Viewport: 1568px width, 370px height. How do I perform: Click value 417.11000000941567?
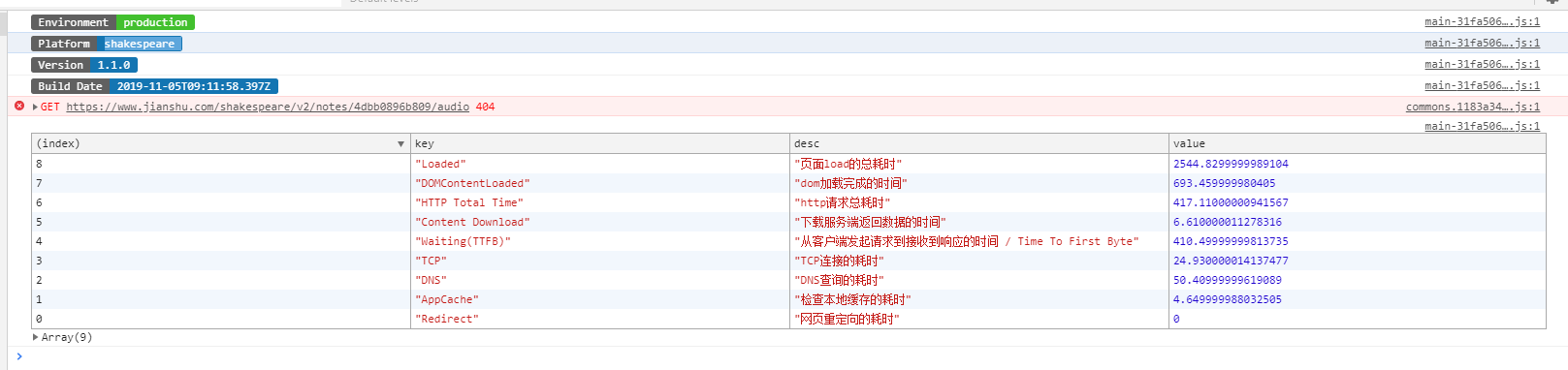click(1231, 202)
